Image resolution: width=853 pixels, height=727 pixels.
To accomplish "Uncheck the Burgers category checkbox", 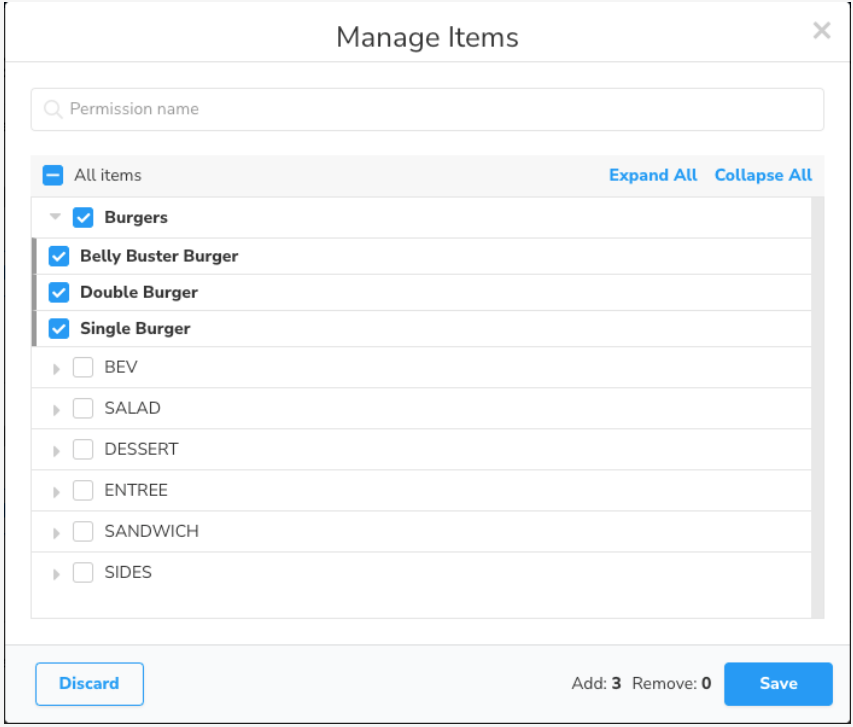I will pos(83,217).
